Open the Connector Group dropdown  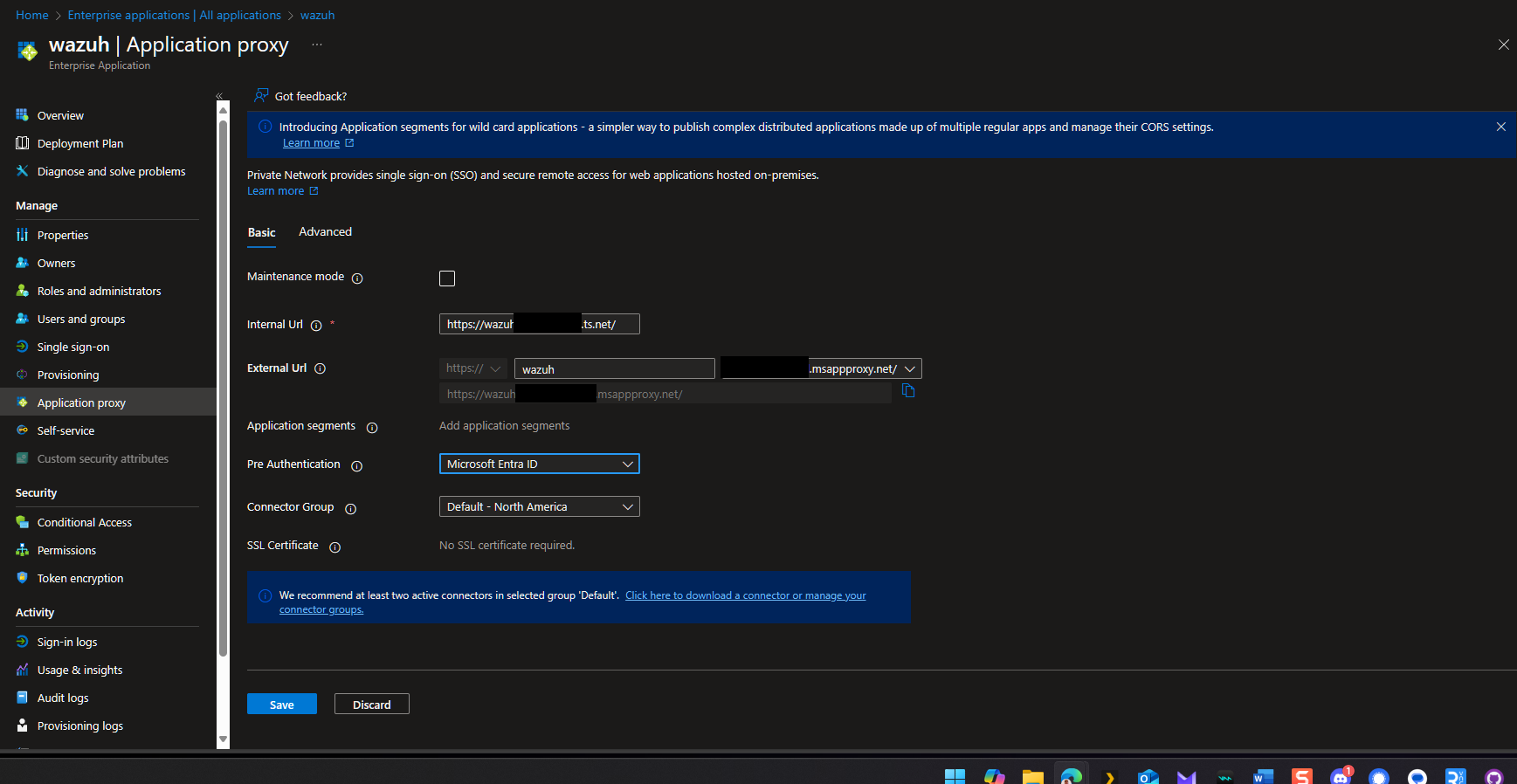[540, 506]
